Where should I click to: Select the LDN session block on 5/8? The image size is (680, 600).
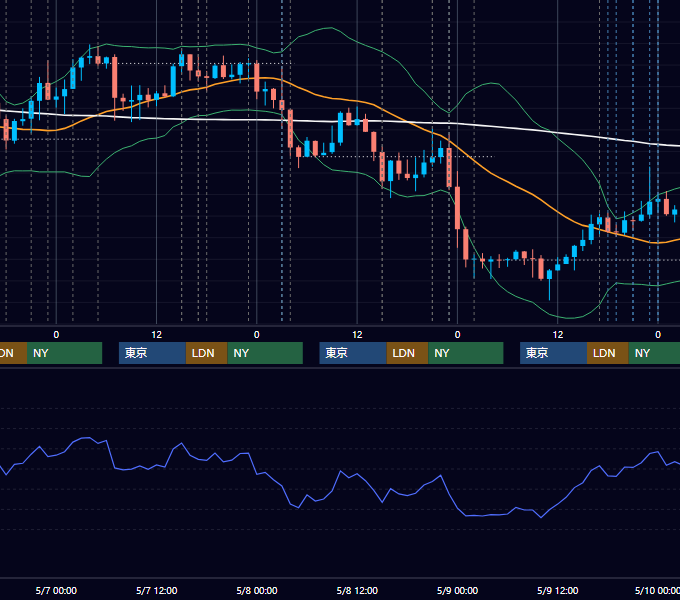[408, 353]
